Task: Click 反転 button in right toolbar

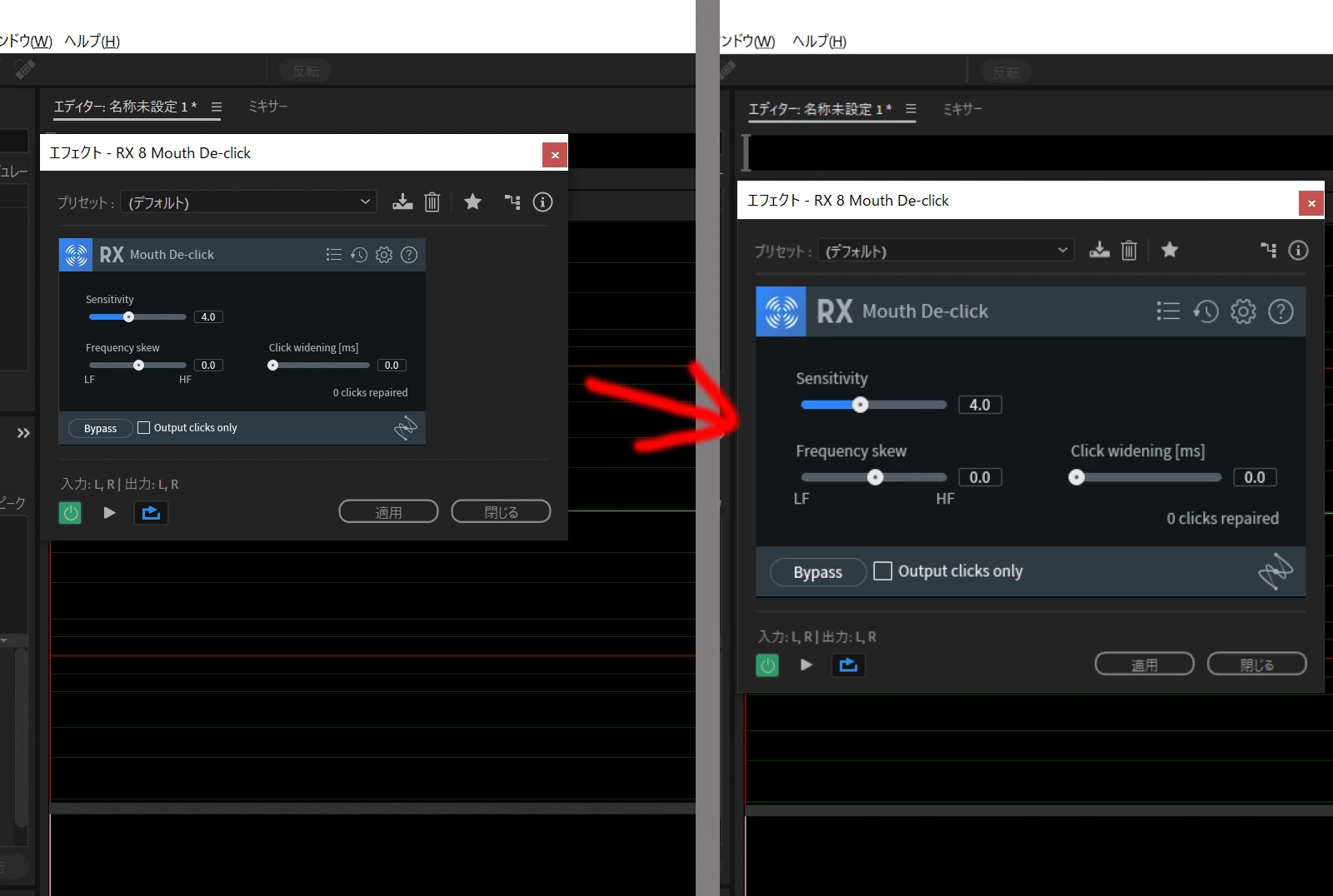Action: 1006,72
